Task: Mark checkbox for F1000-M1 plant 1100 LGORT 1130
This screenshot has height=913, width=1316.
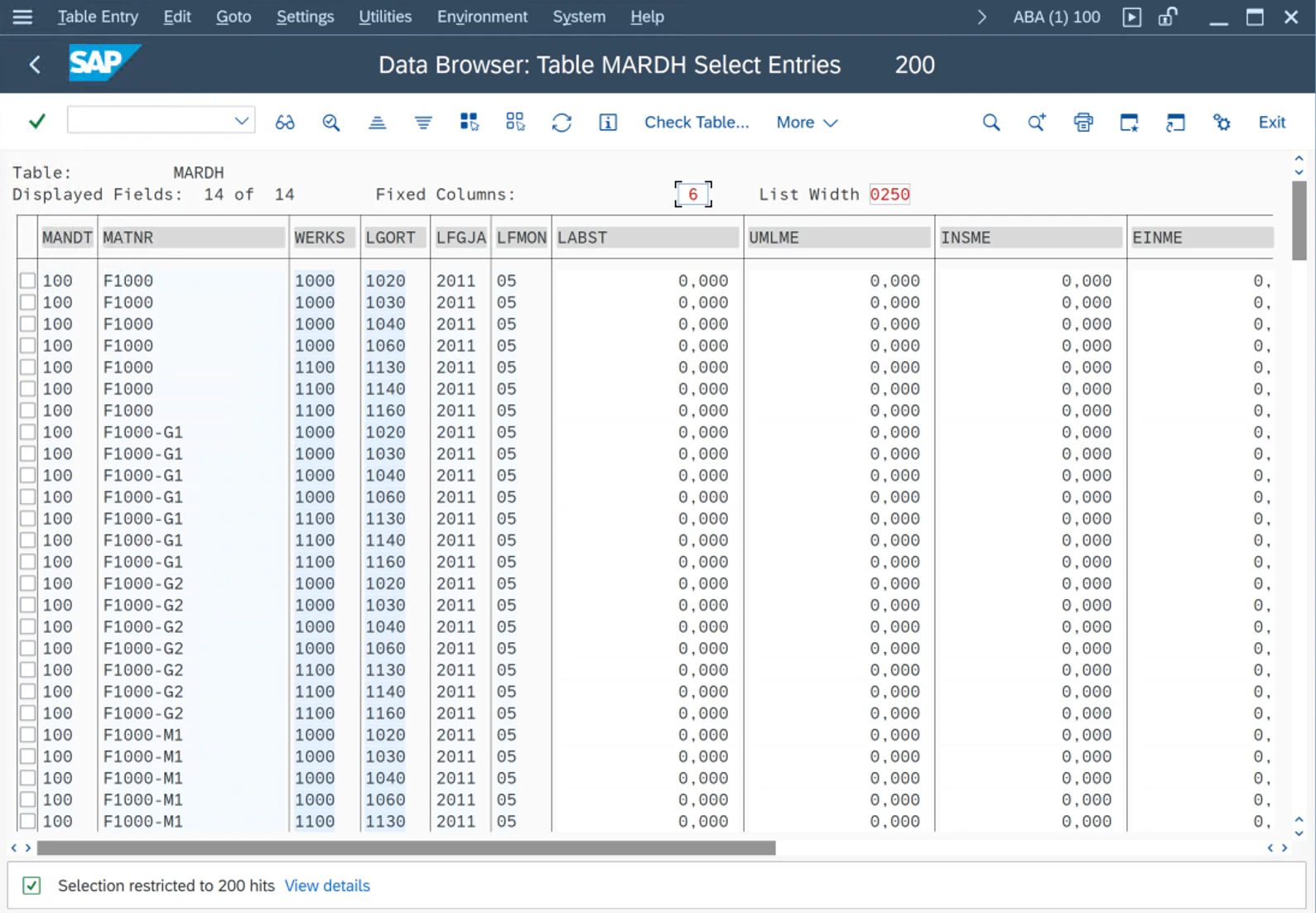Action: [x=28, y=821]
